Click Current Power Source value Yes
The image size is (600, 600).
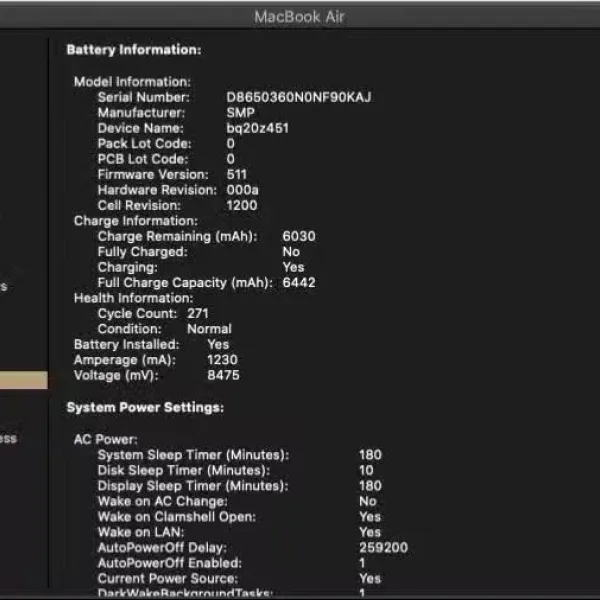(370, 579)
